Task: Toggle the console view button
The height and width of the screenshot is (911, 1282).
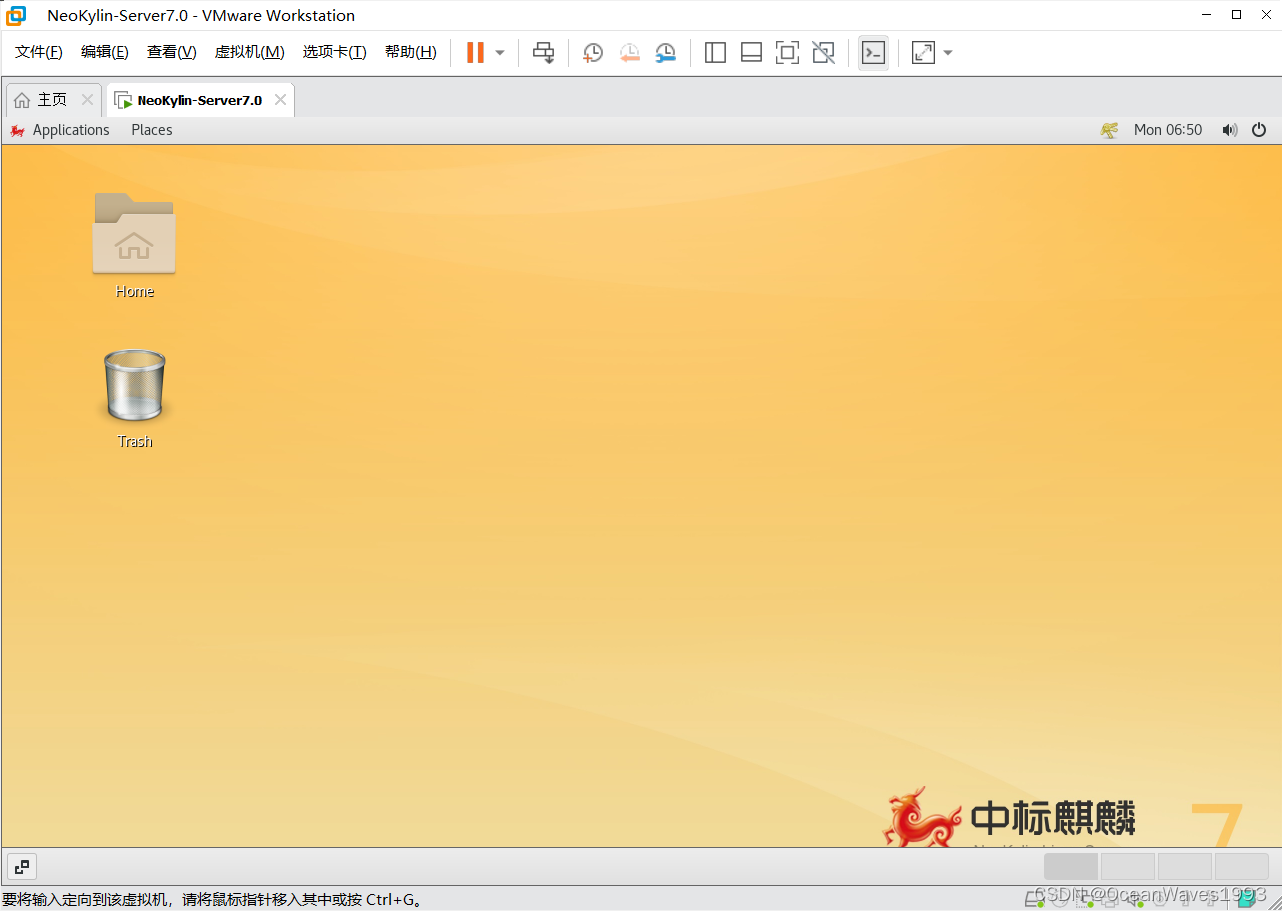Action: (x=873, y=53)
